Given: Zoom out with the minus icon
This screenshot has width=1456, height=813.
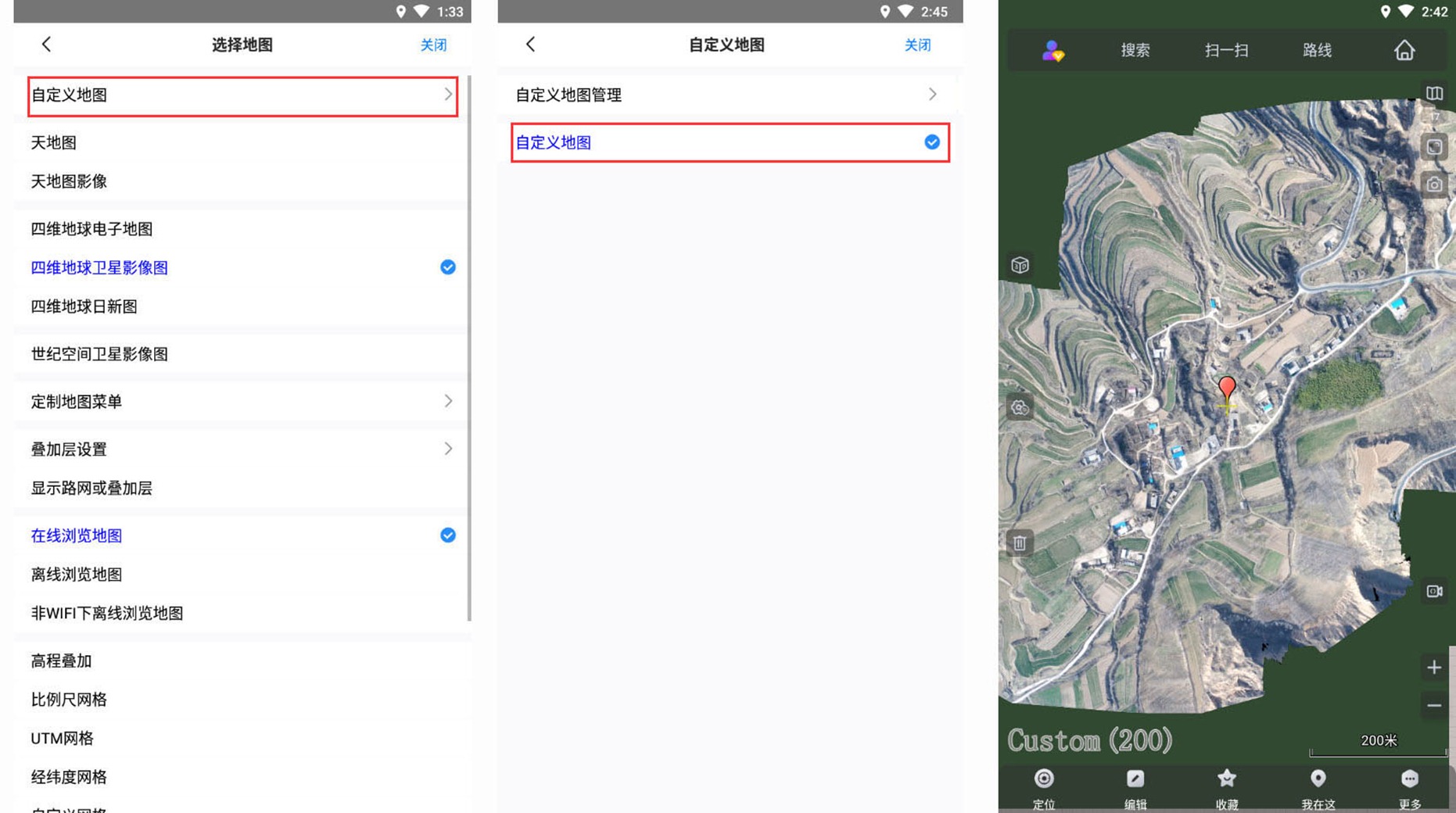Looking at the screenshot, I should (x=1433, y=705).
